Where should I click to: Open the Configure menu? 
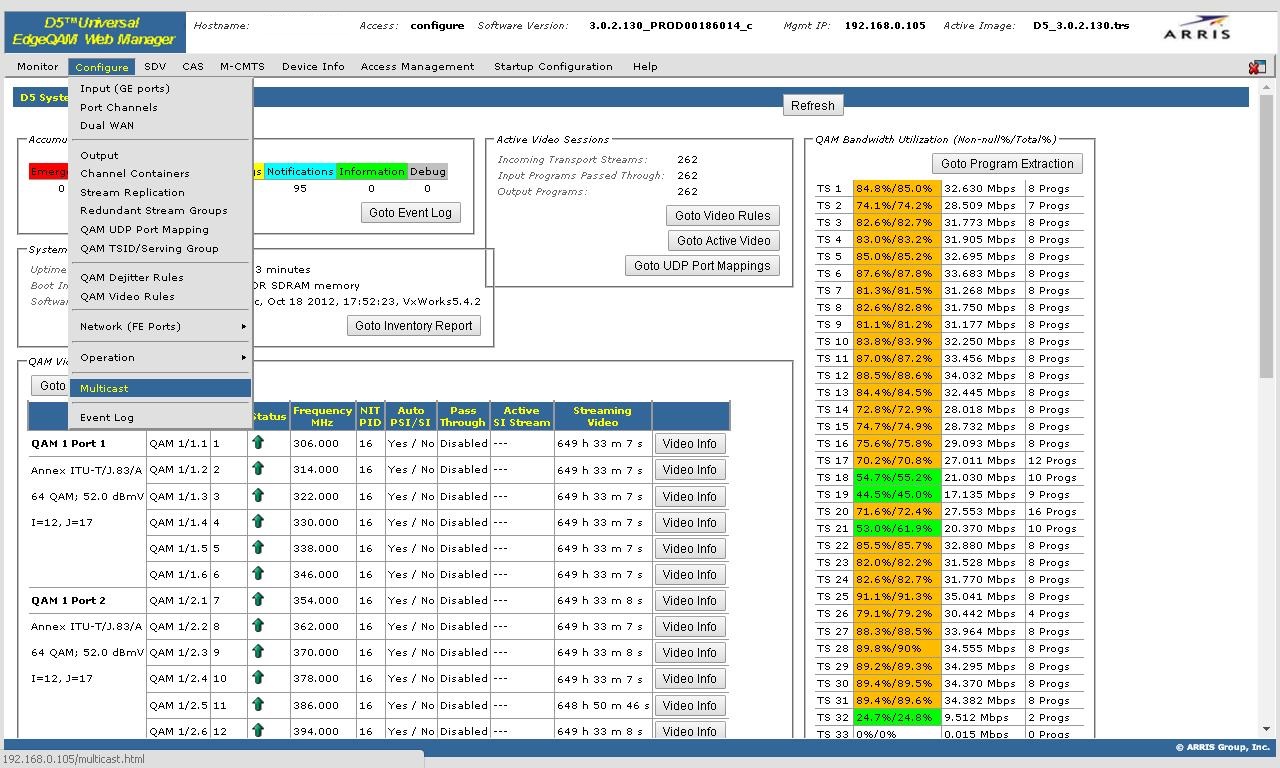101,67
